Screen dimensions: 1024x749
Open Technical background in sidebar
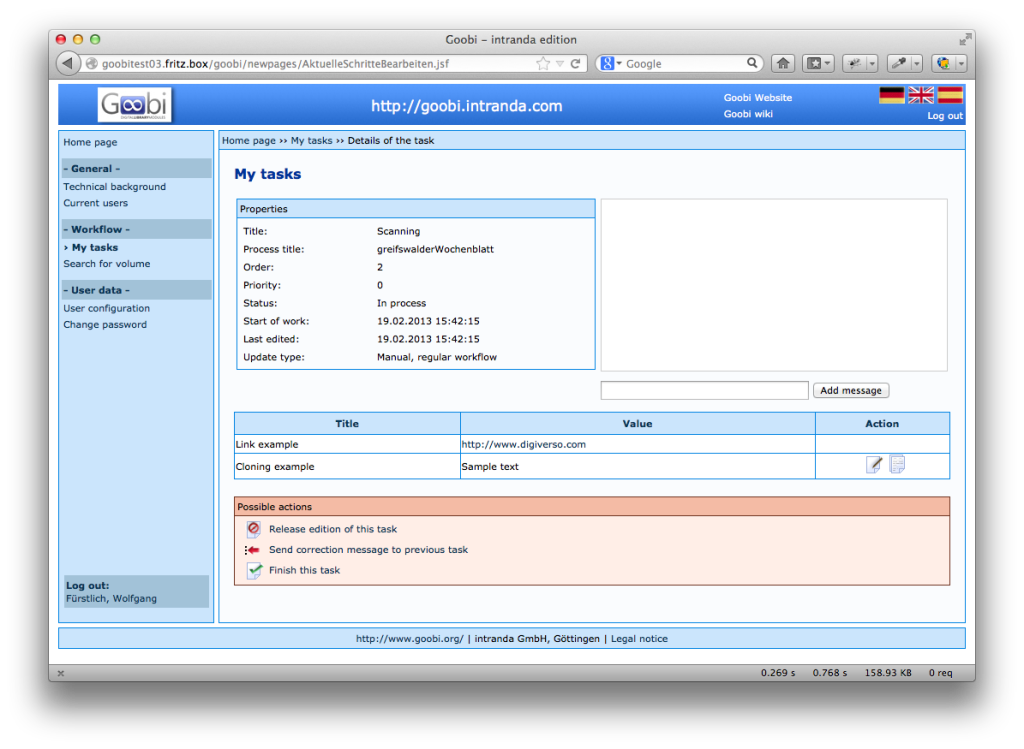[114, 186]
